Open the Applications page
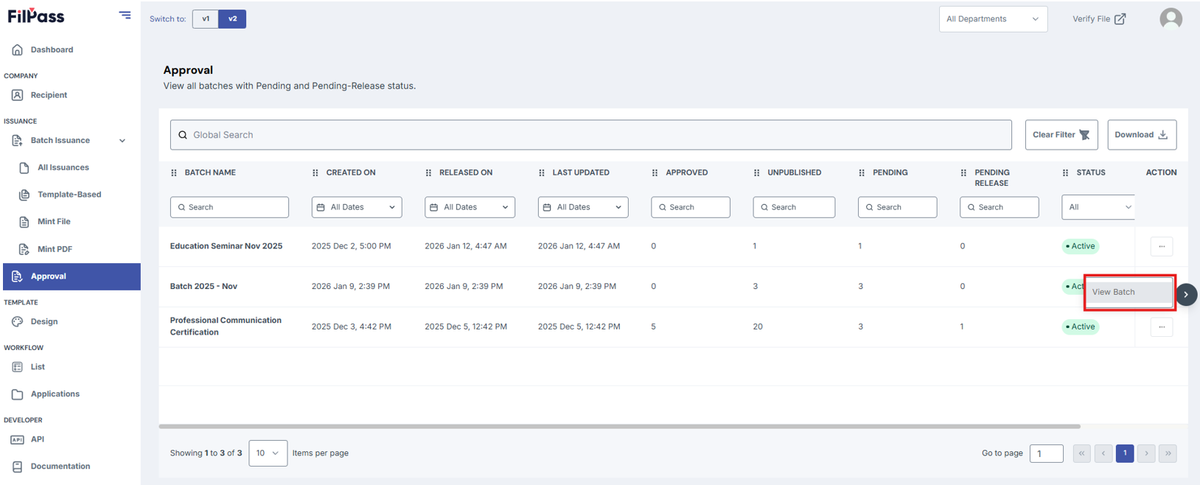 click(x=55, y=394)
